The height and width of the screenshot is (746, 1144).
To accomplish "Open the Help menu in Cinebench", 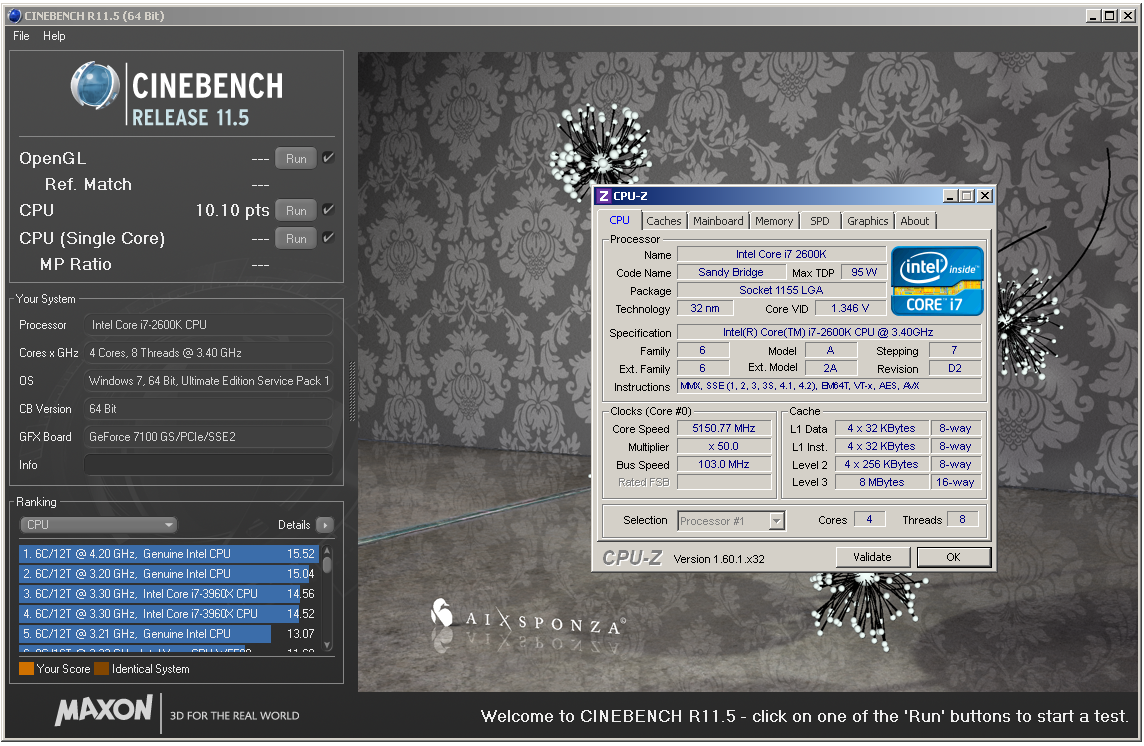I will pyautogui.click(x=54, y=36).
